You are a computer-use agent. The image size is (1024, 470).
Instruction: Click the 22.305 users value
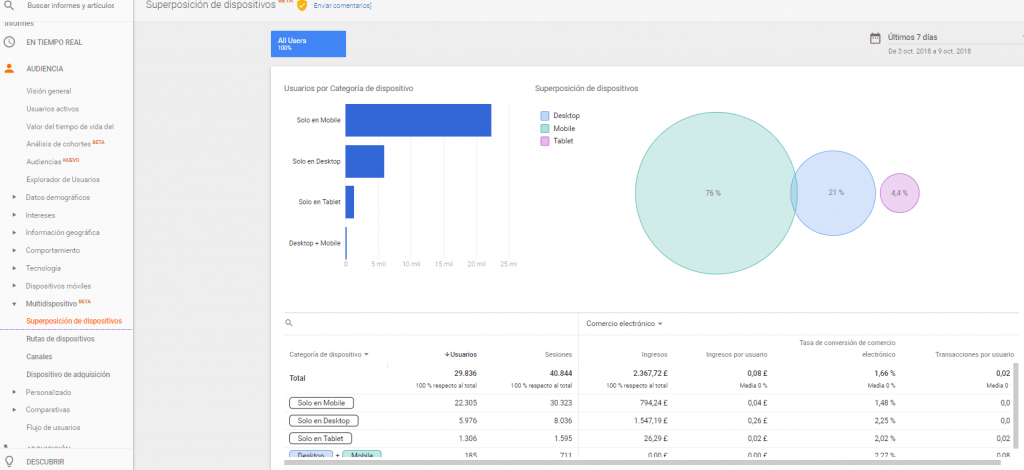pyautogui.click(x=466, y=403)
